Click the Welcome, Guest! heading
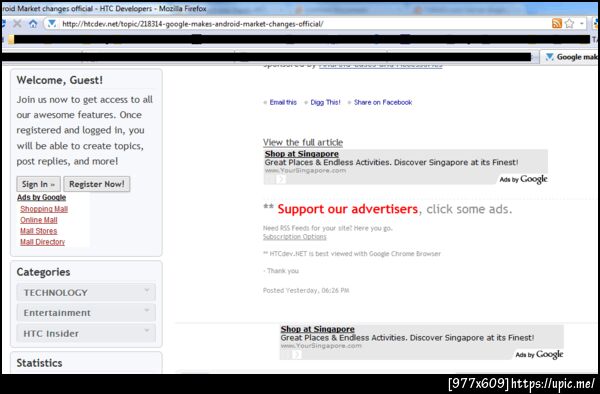Viewport: 600px width, 394px height. (60, 80)
